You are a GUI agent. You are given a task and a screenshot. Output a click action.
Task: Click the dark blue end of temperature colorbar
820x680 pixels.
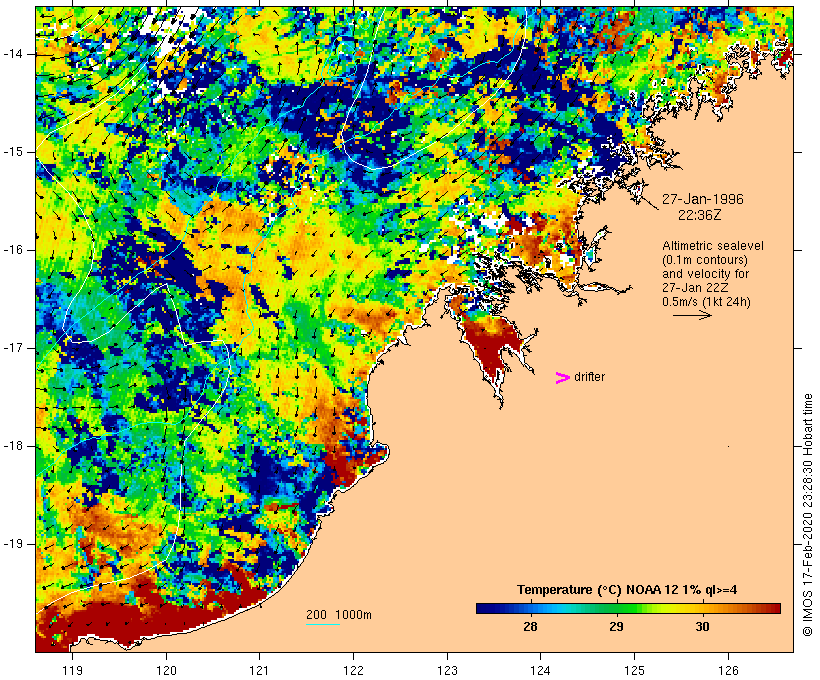point(484,608)
